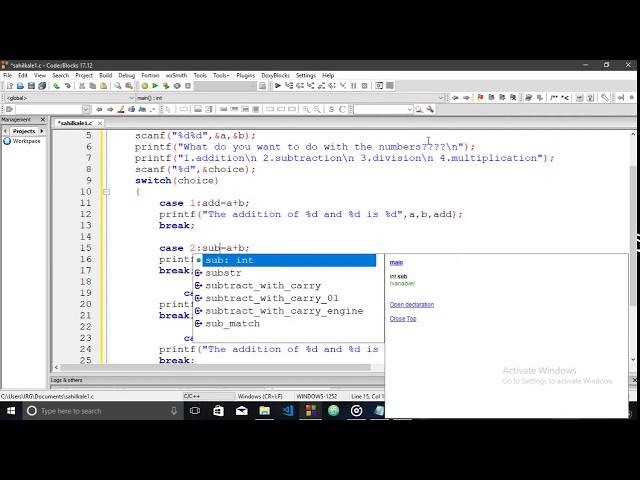Close the sahilkale1.c tab
640x480 pixels.
pyautogui.click(x=100, y=123)
